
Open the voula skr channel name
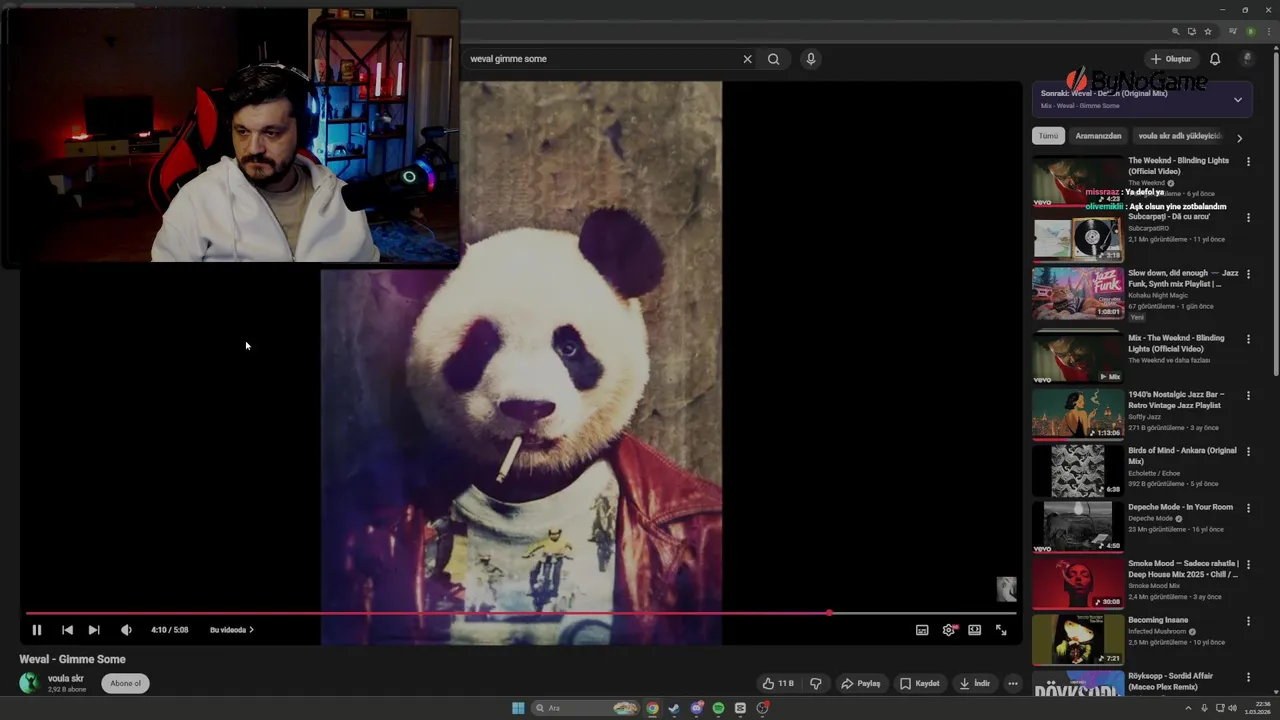66,679
